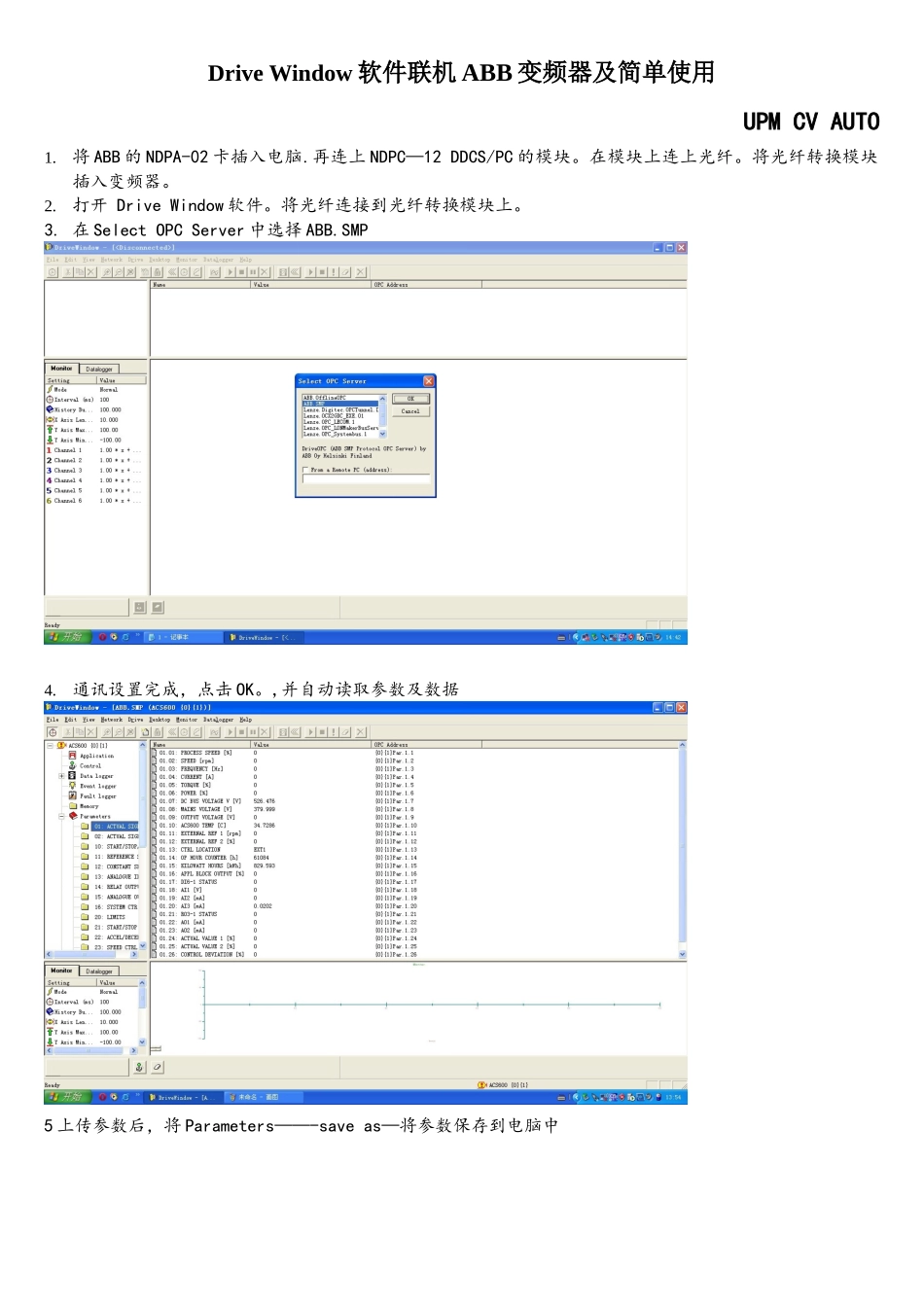
Task: Click the drive icon beside ACS600 in tree
Action: [x=62, y=746]
